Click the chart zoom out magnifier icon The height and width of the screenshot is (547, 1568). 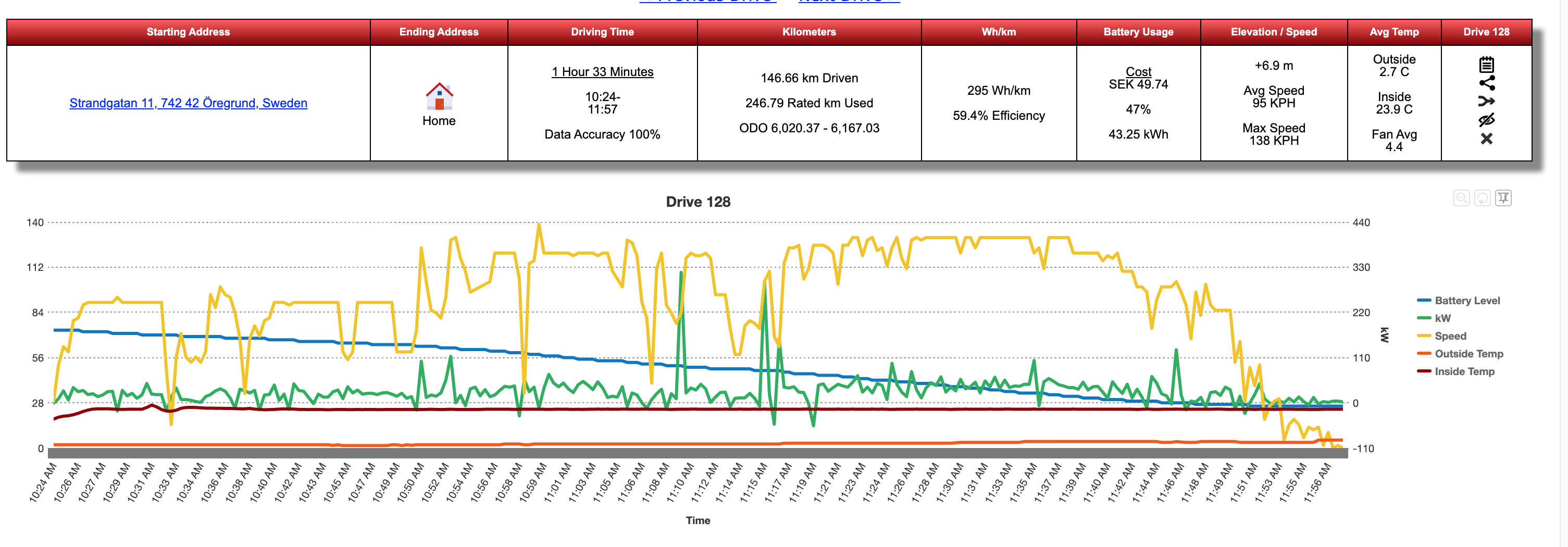pyautogui.click(x=1461, y=198)
